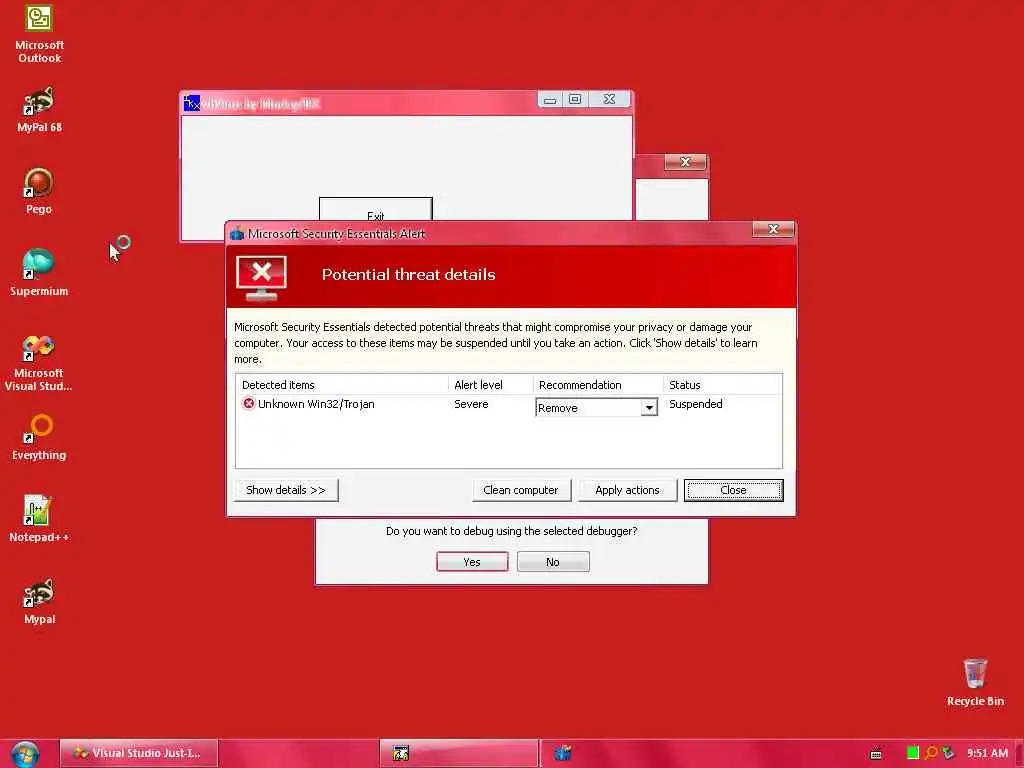The height and width of the screenshot is (768, 1024).
Task: Click the red X monitor threat icon
Action: 261,278
